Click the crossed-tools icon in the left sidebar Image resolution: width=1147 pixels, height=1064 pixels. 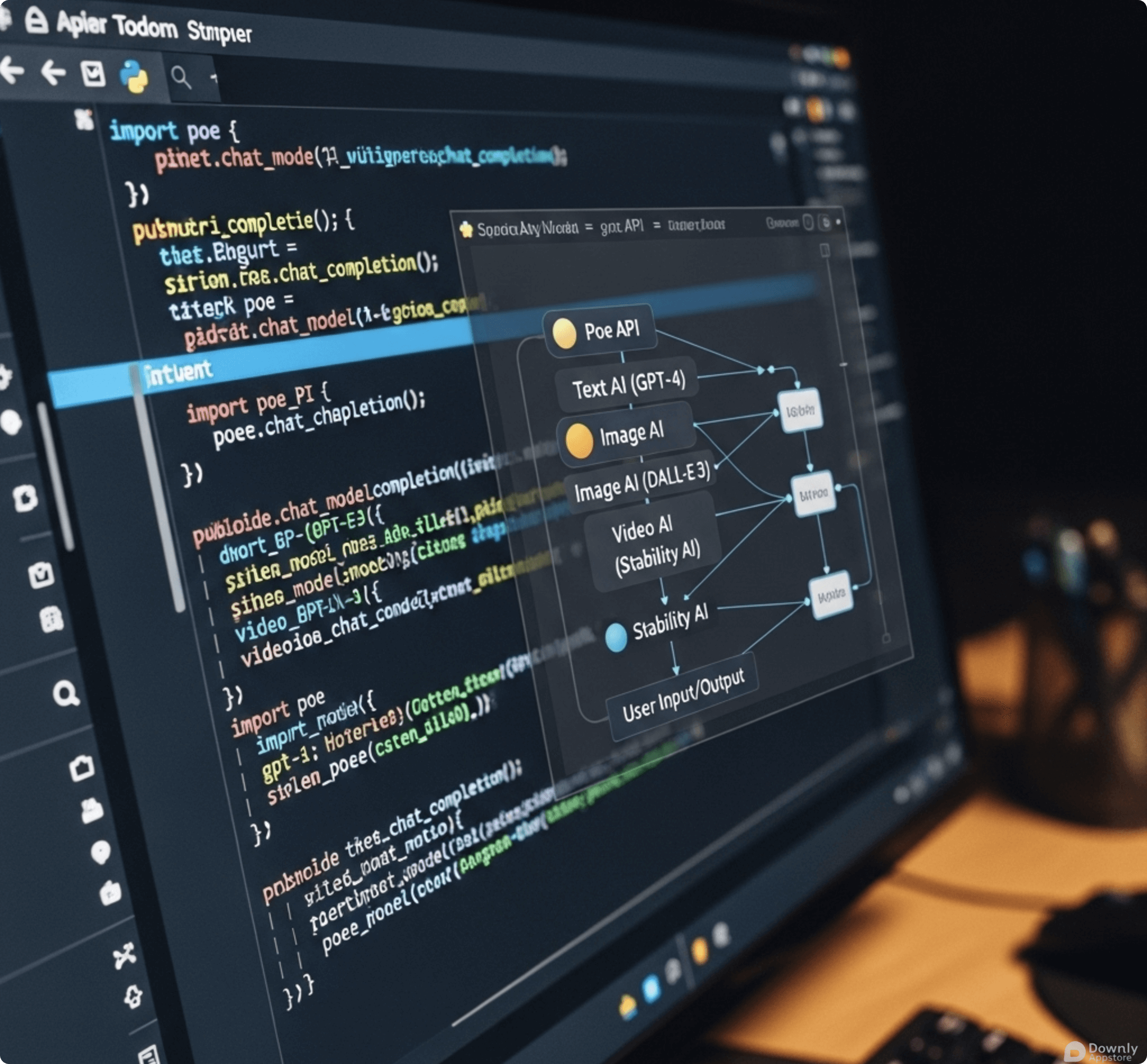pos(124,955)
